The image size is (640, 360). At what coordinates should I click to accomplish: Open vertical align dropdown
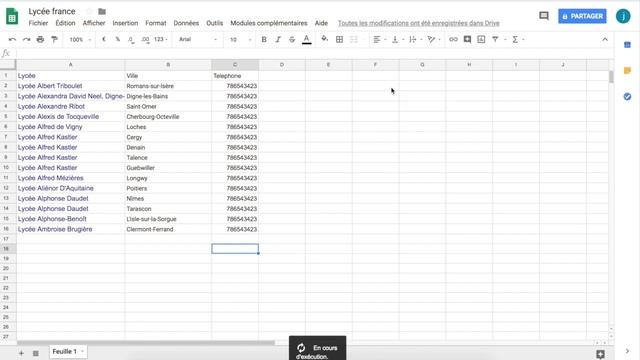point(397,40)
